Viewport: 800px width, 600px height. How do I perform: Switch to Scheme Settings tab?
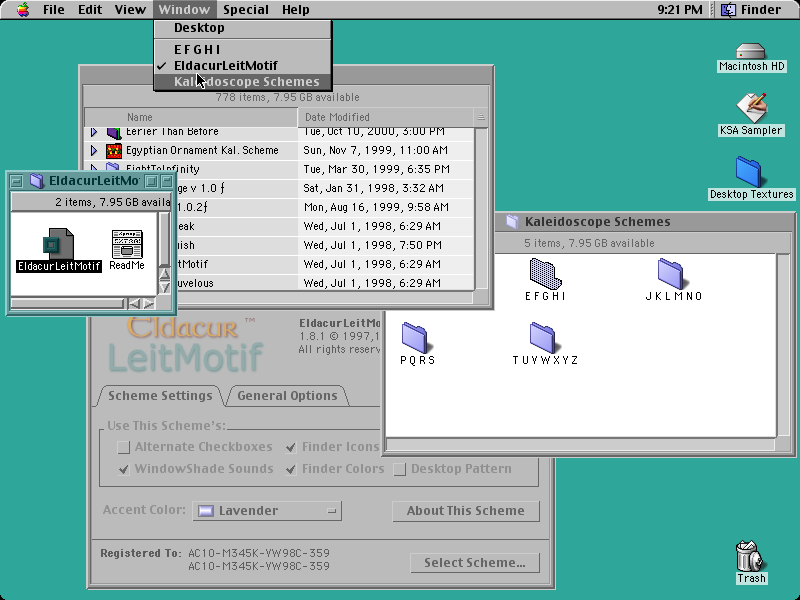[160, 396]
